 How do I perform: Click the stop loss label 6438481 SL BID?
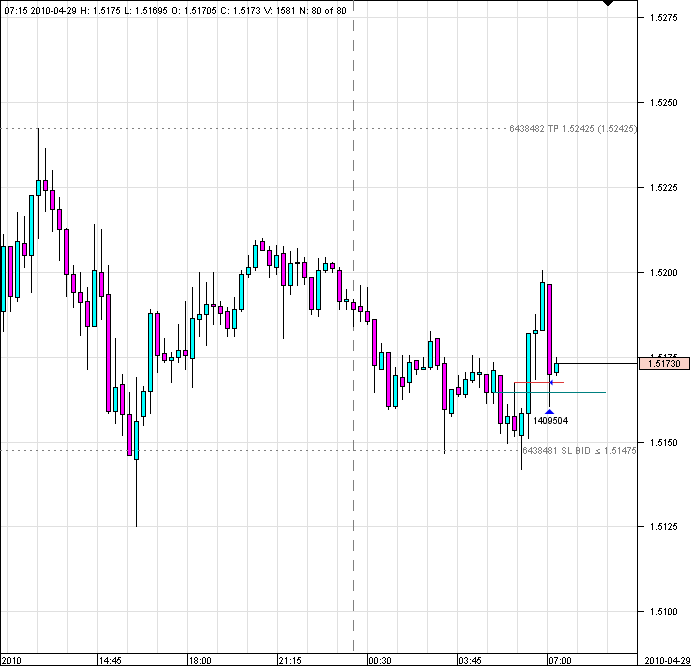[x=579, y=450]
